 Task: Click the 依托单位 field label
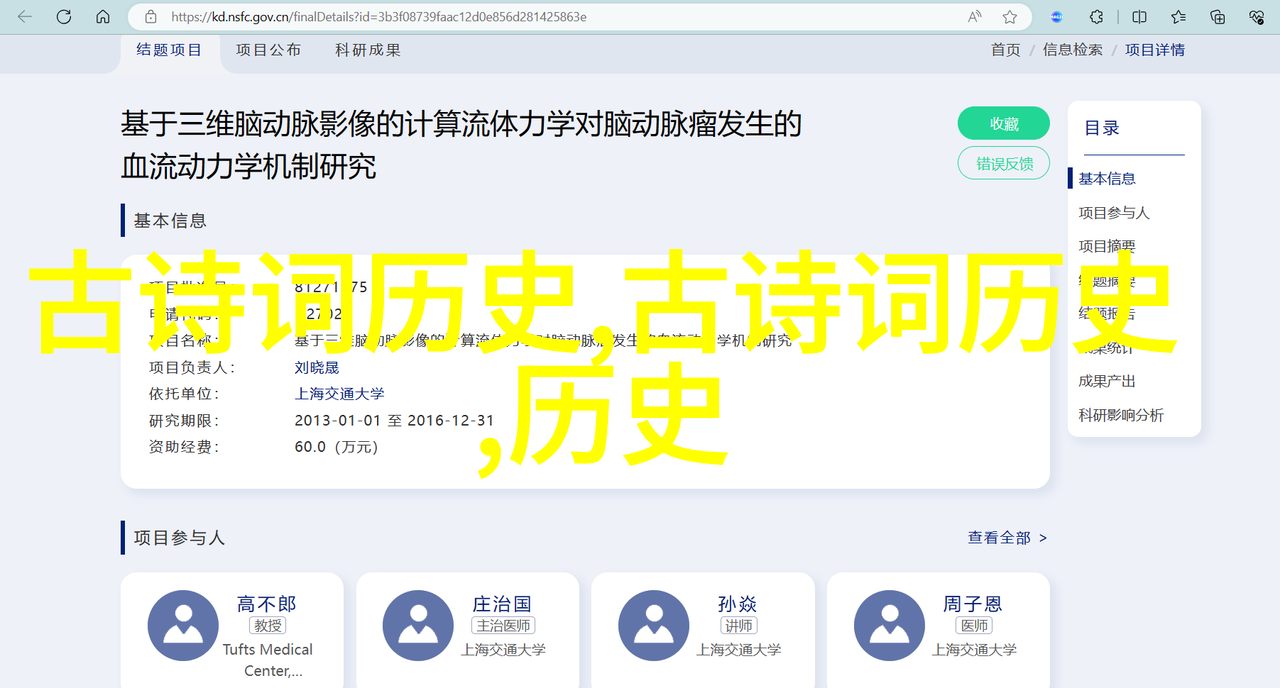[x=184, y=394]
